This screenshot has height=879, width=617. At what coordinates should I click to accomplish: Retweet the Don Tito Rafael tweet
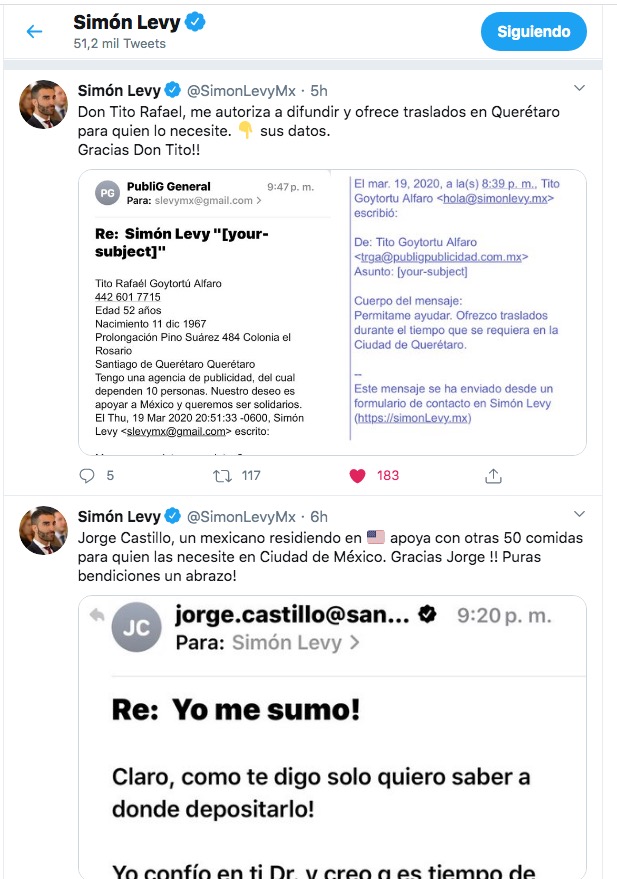point(225,476)
